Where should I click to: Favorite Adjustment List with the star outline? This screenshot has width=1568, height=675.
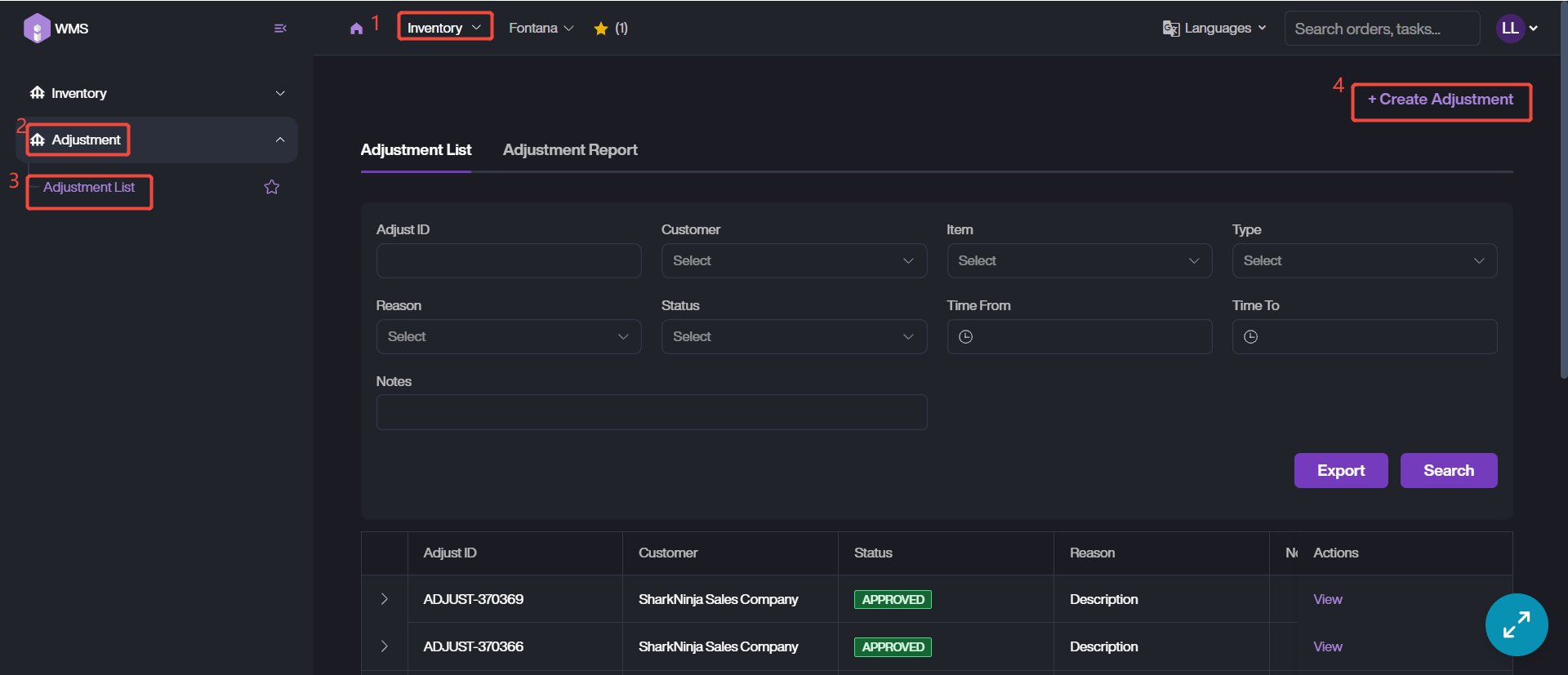click(272, 188)
